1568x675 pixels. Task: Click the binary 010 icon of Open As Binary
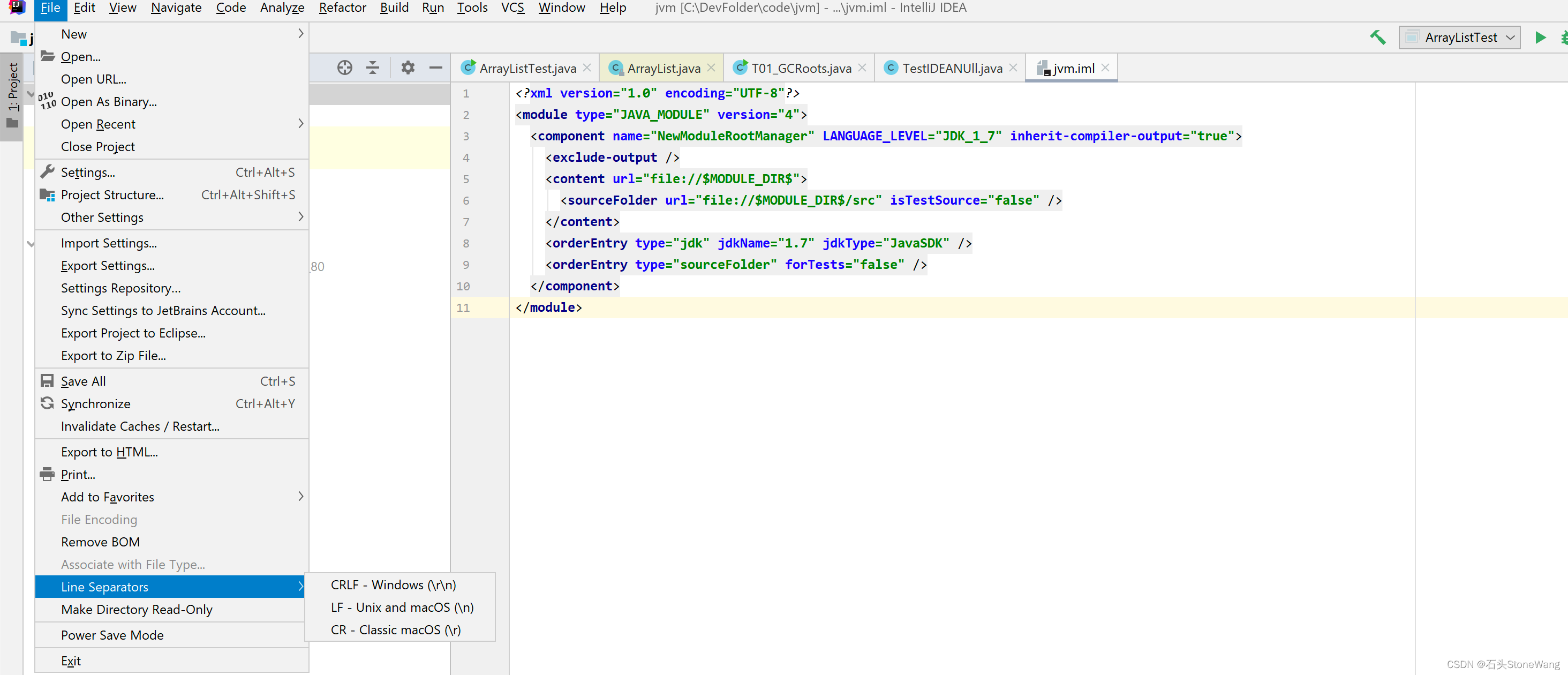[x=48, y=101]
